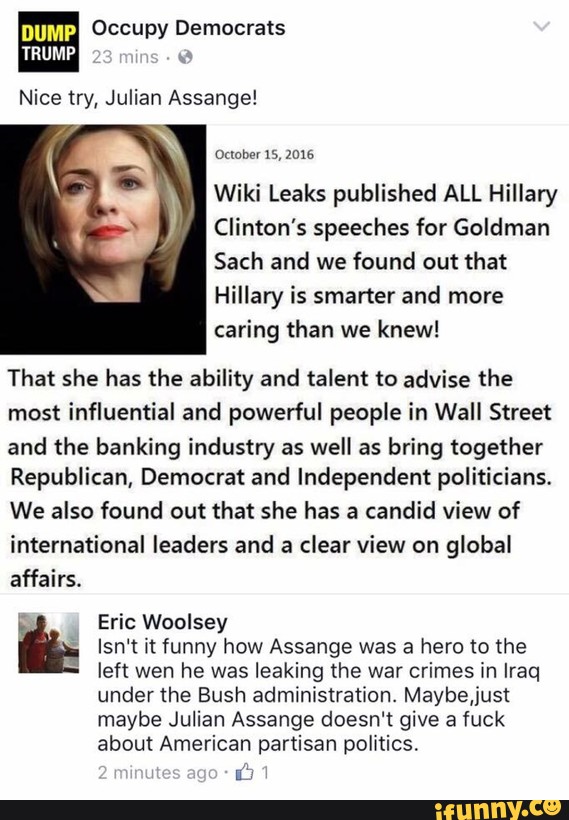Click the smiley face in iFunny logo
The image size is (569, 820).
click(x=553, y=807)
